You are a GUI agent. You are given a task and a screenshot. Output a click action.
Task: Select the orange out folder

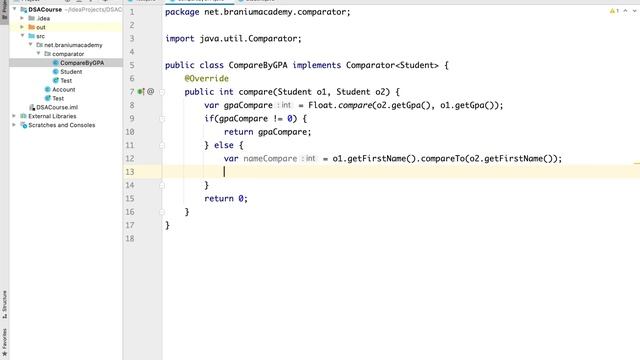pos(40,27)
